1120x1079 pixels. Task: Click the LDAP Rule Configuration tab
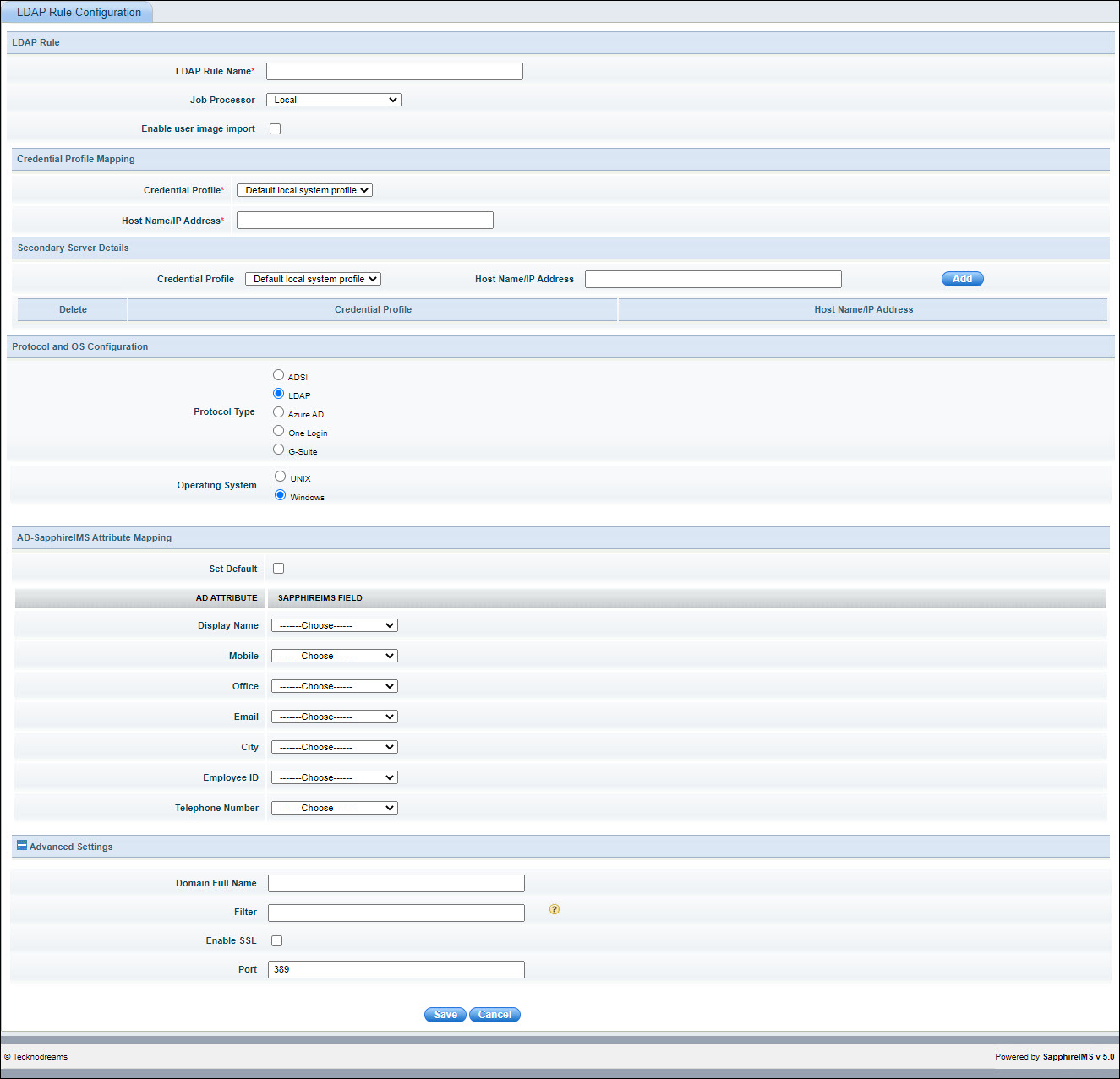pyautogui.click(x=79, y=12)
